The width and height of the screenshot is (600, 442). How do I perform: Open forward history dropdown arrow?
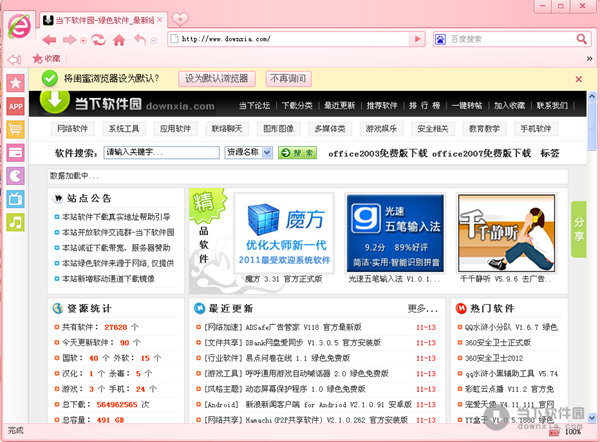click(83, 40)
